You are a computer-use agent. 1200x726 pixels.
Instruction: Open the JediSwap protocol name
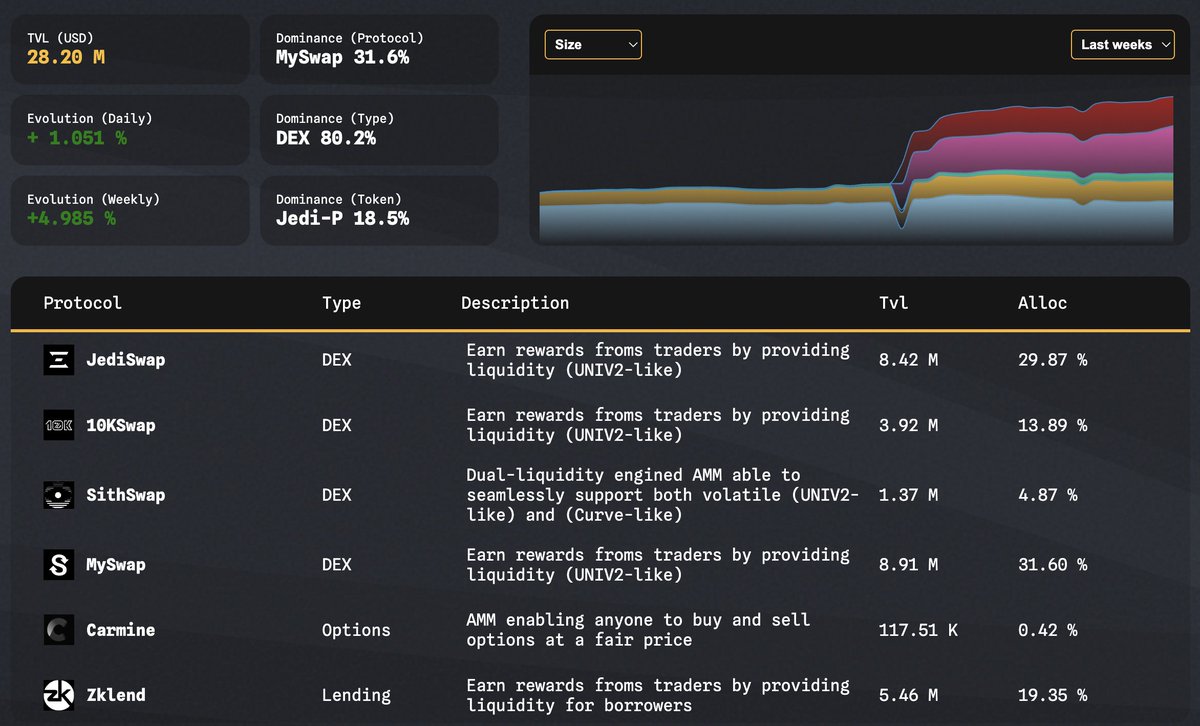(126, 360)
